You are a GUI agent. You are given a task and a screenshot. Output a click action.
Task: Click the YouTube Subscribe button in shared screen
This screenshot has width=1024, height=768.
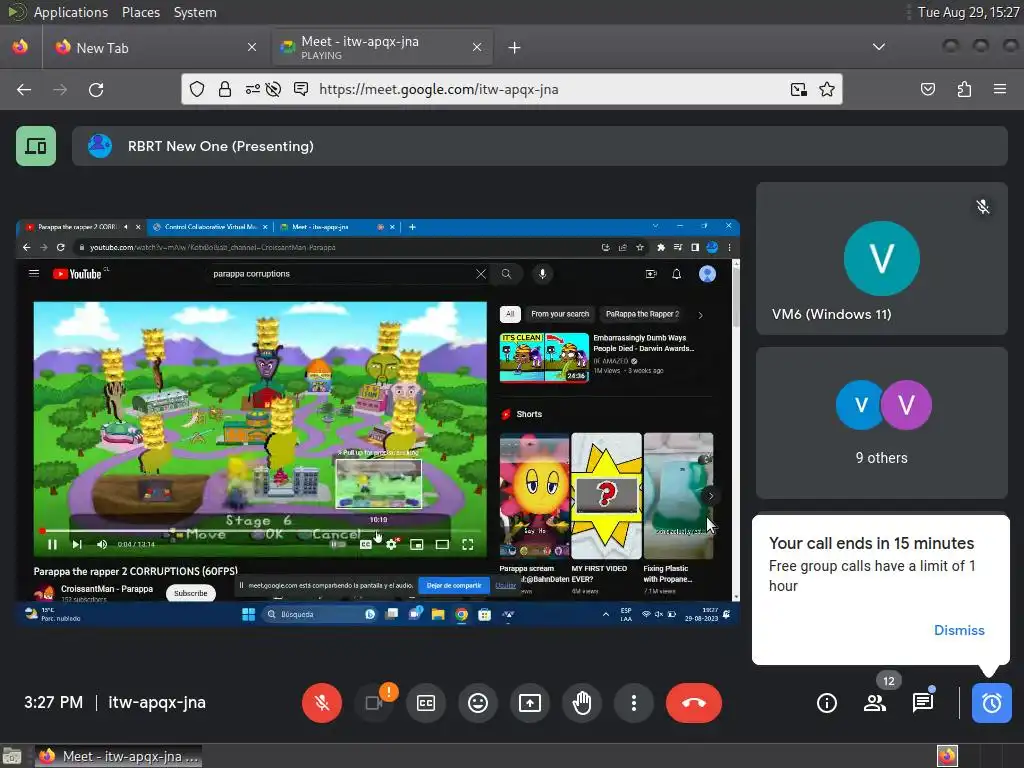(x=191, y=593)
